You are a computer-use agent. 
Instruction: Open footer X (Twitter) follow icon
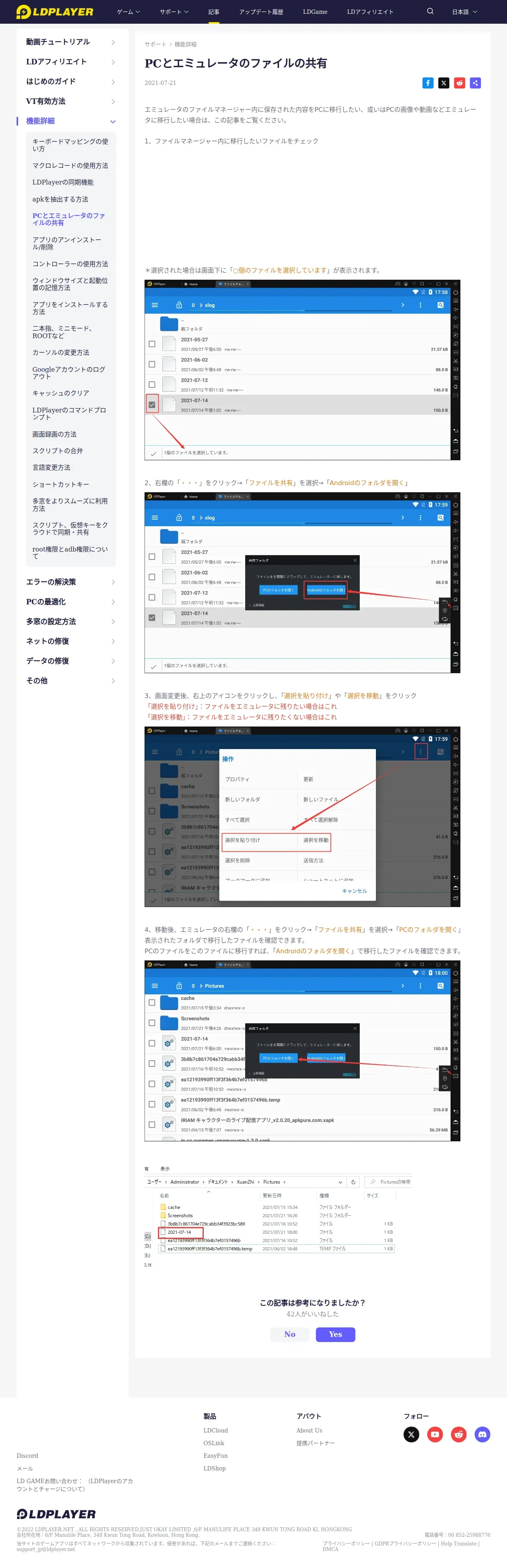[x=411, y=1435]
